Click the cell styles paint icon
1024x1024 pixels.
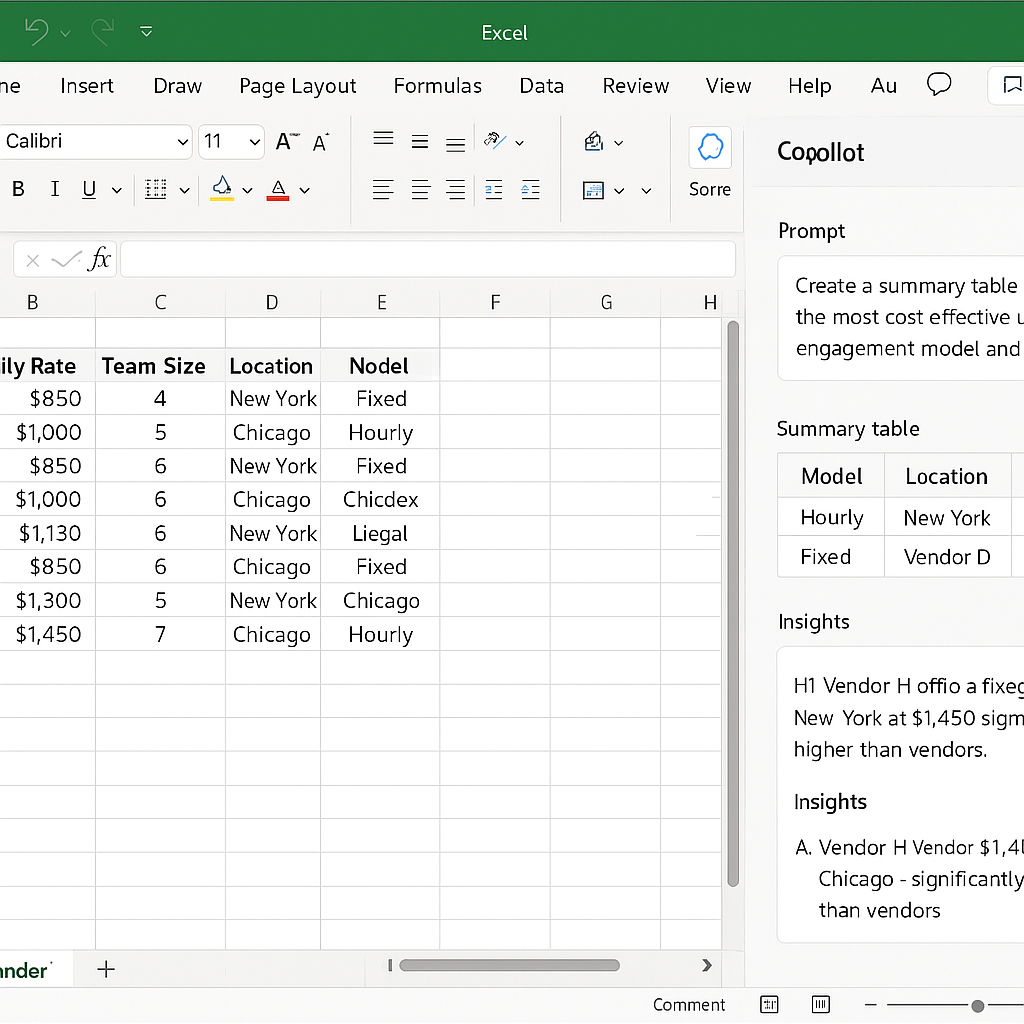594,141
